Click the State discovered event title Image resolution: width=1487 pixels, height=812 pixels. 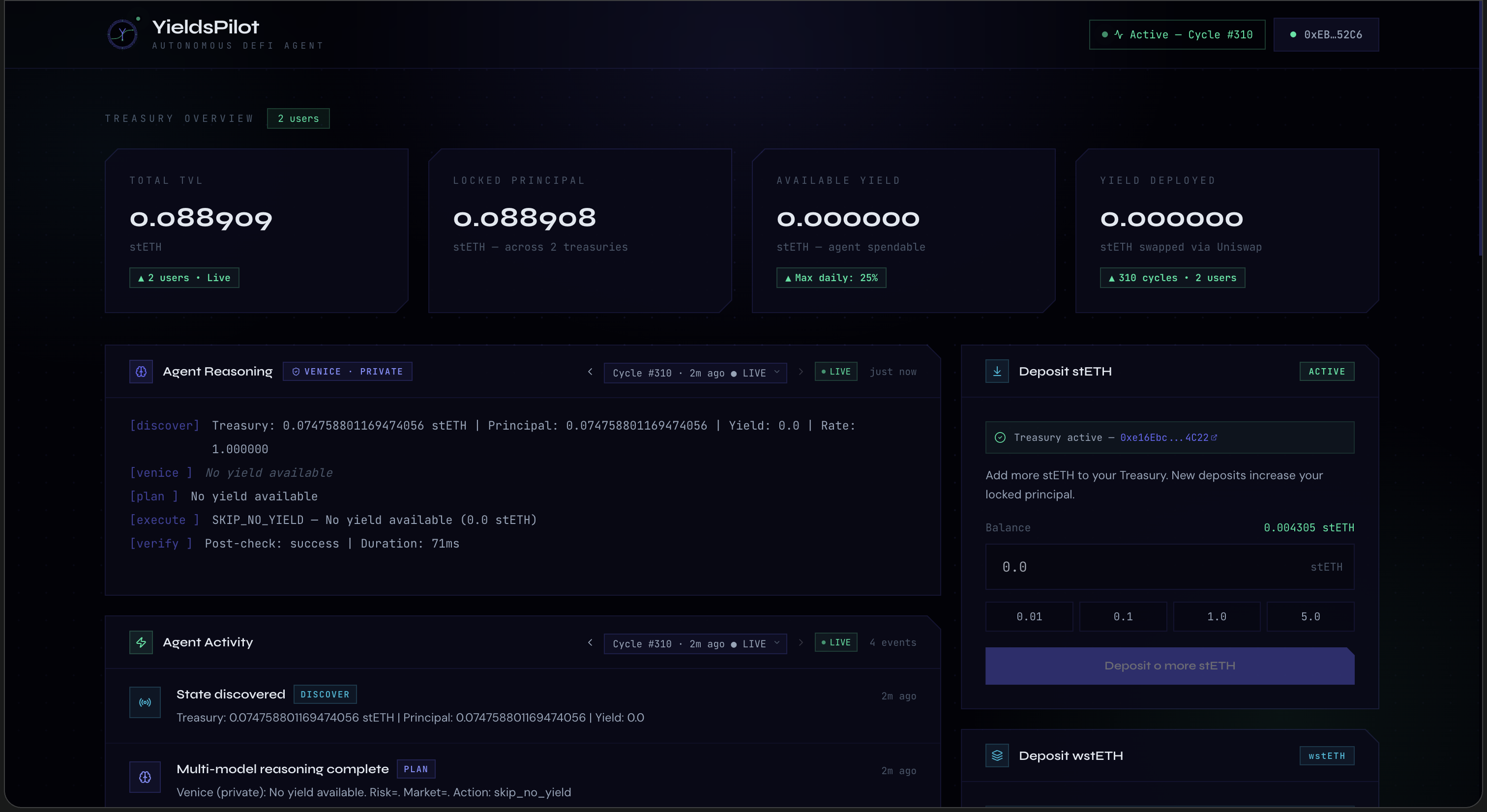(231, 694)
